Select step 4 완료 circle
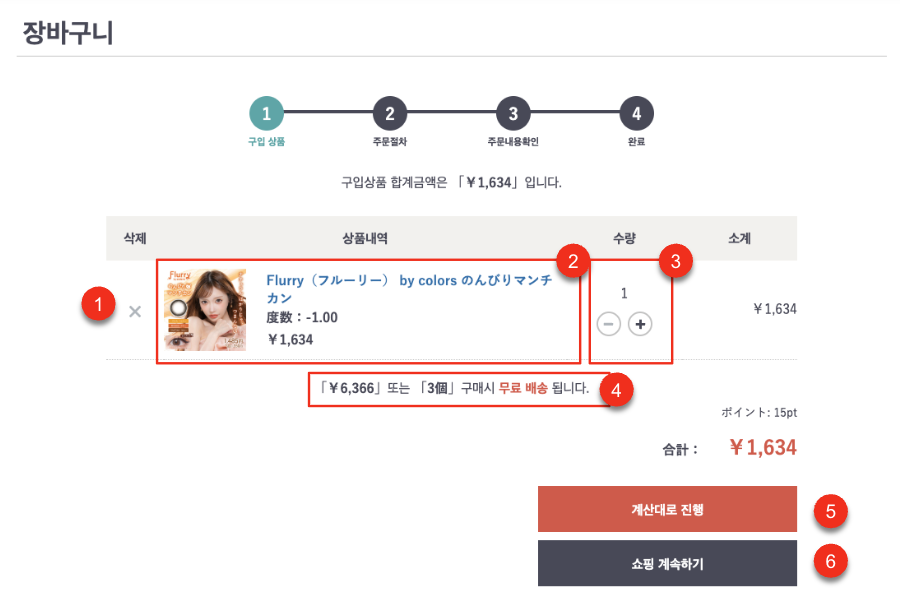Viewport: 900px width, 605px height. (636, 114)
